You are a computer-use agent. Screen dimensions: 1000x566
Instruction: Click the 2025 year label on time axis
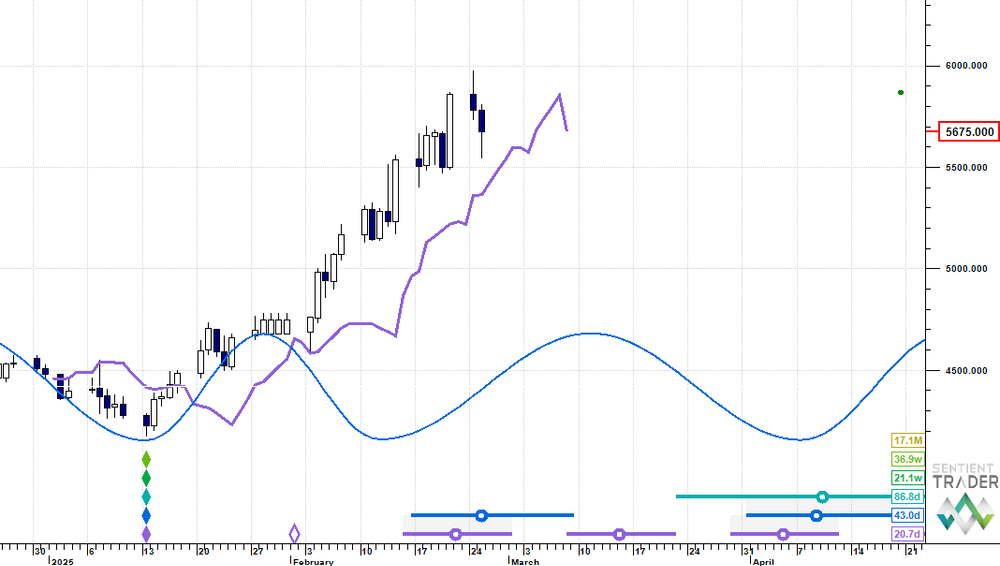click(62, 562)
